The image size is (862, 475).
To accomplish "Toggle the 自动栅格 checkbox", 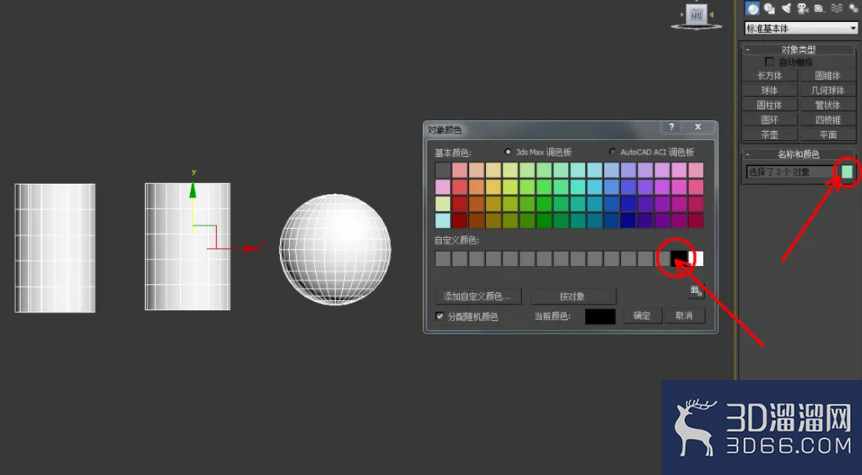I will point(769,62).
